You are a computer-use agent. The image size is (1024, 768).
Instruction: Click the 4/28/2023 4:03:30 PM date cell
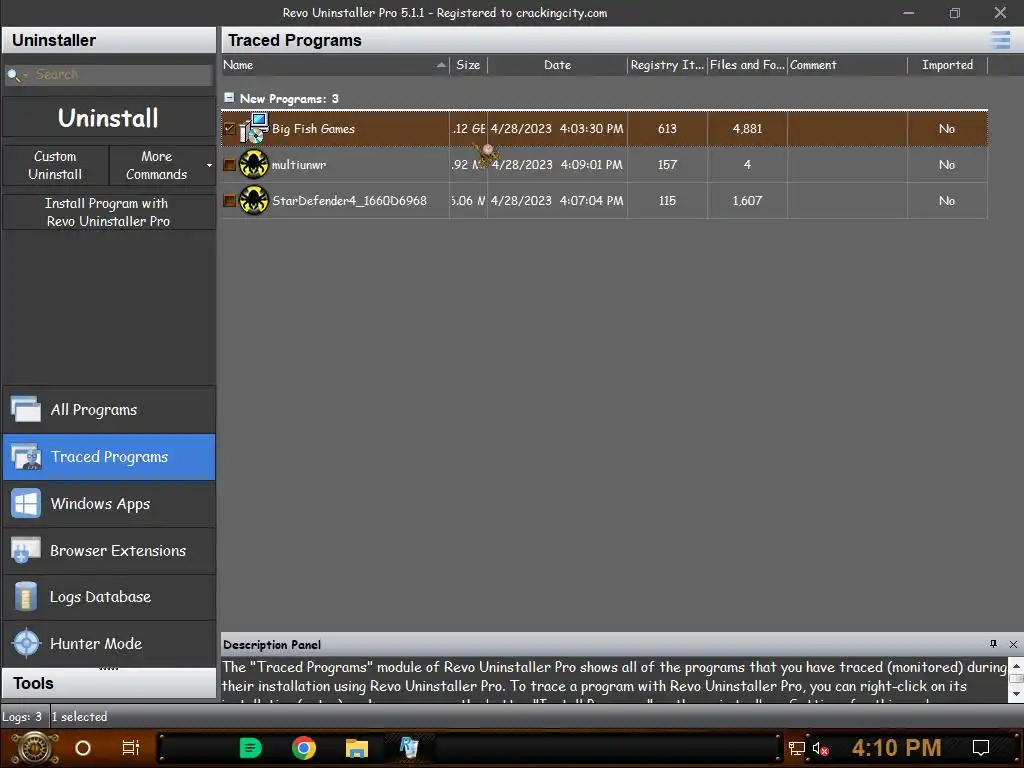[557, 129]
